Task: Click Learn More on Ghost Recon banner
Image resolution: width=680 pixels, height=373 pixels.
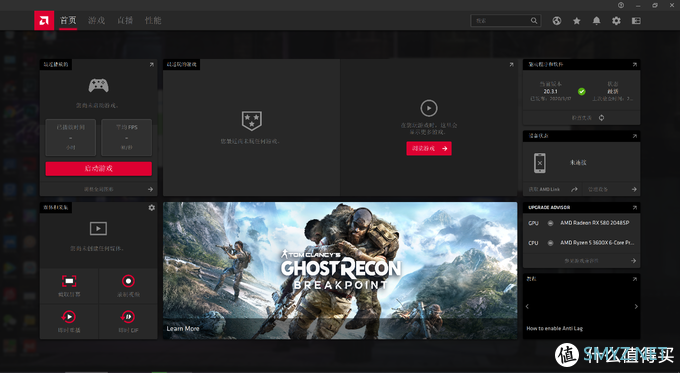Action: (183, 329)
